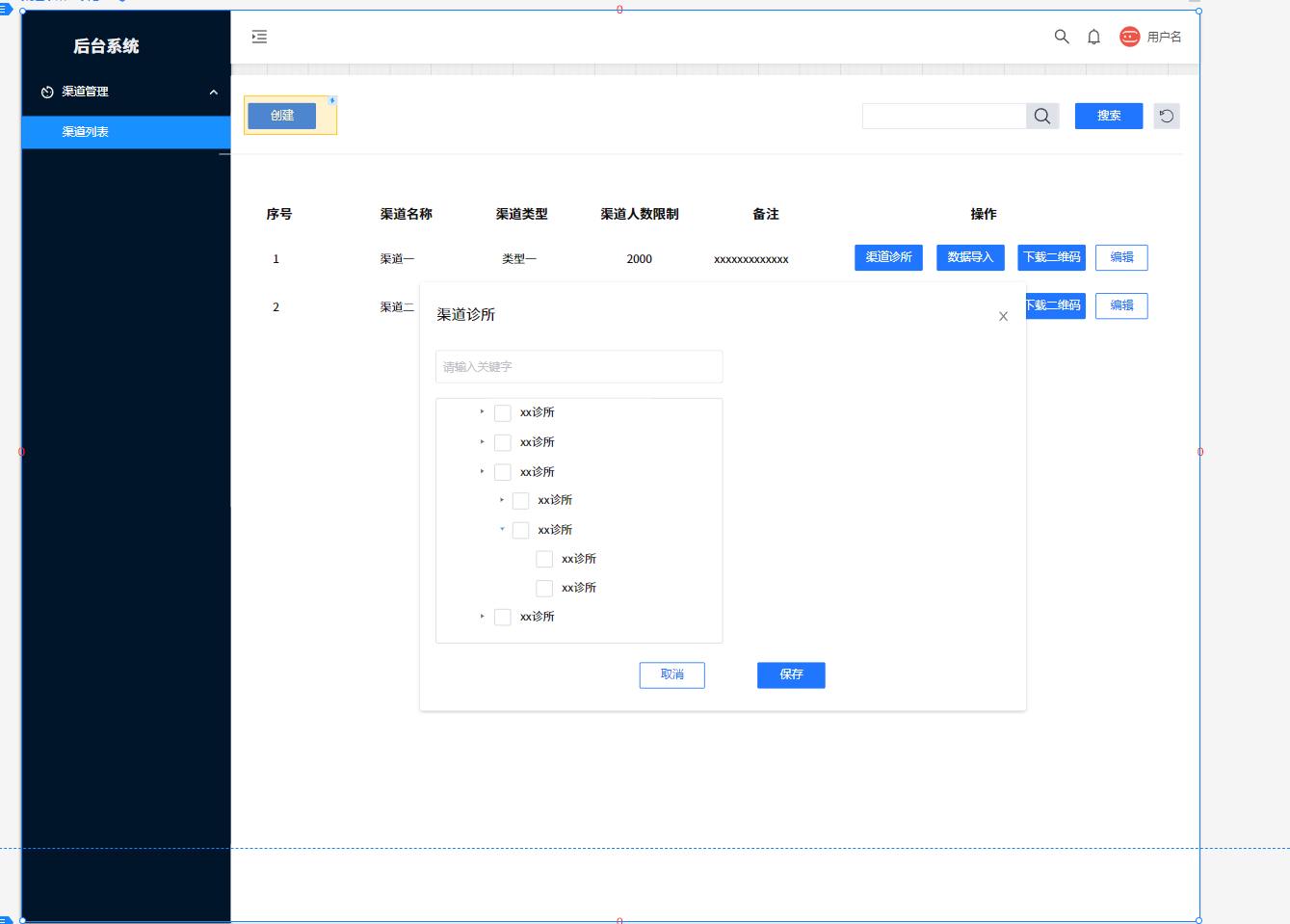Click the 用户名 label
Screen dimensions: 1290x924
pos(1164,37)
